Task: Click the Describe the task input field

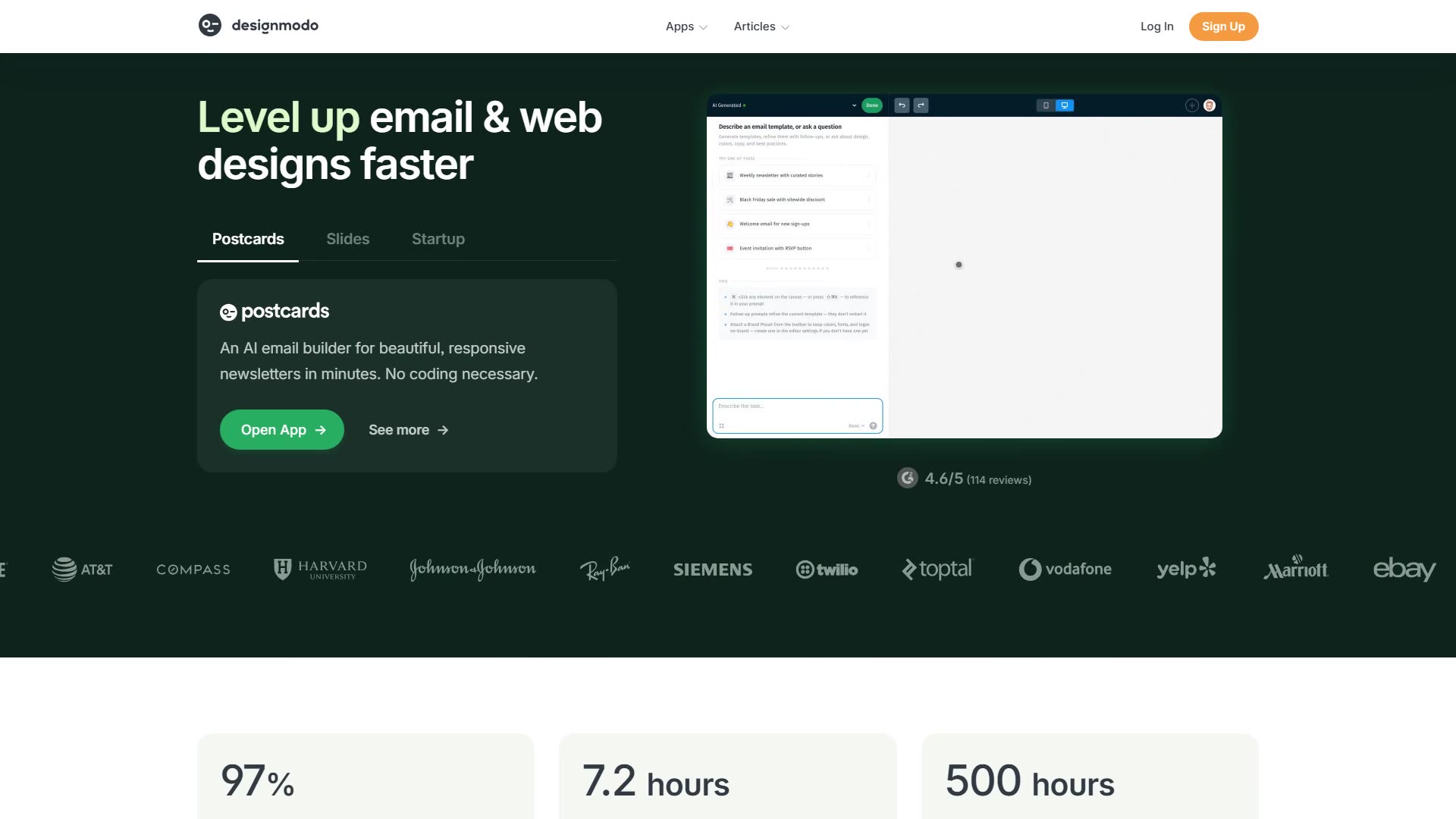Action: tap(797, 416)
